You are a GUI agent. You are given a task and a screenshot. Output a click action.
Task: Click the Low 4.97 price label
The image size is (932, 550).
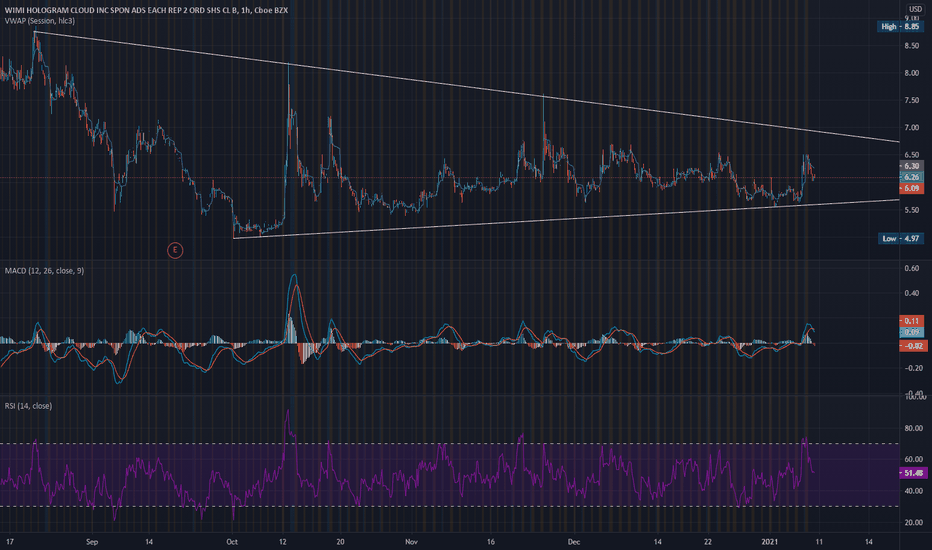[900, 238]
